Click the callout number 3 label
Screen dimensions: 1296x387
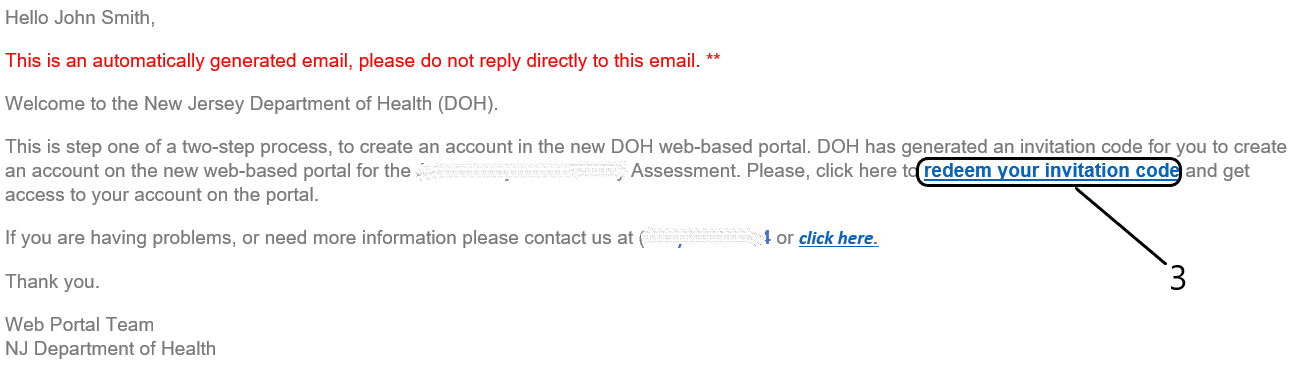tap(1178, 278)
